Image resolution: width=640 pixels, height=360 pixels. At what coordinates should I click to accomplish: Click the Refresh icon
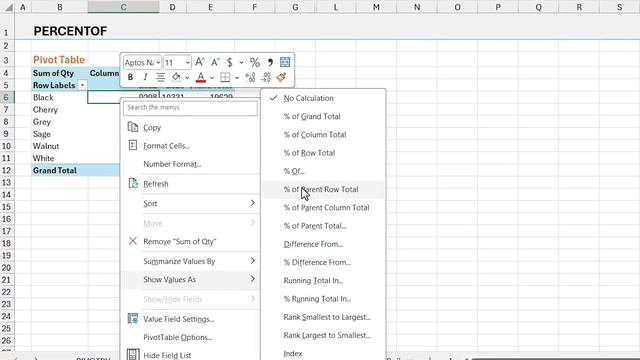click(x=133, y=183)
